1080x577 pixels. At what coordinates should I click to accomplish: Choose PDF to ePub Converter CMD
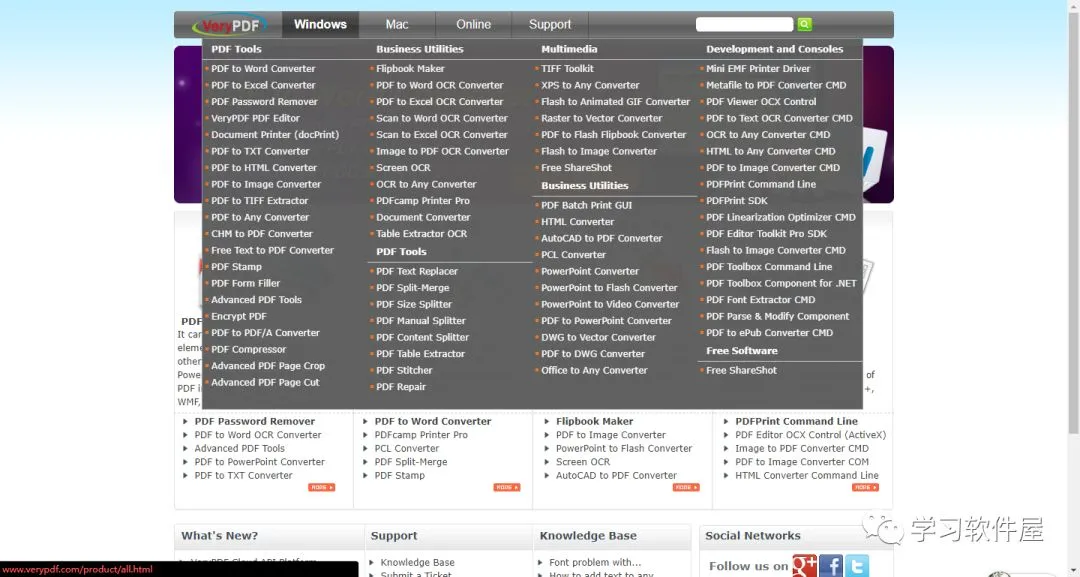[x=769, y=333]
